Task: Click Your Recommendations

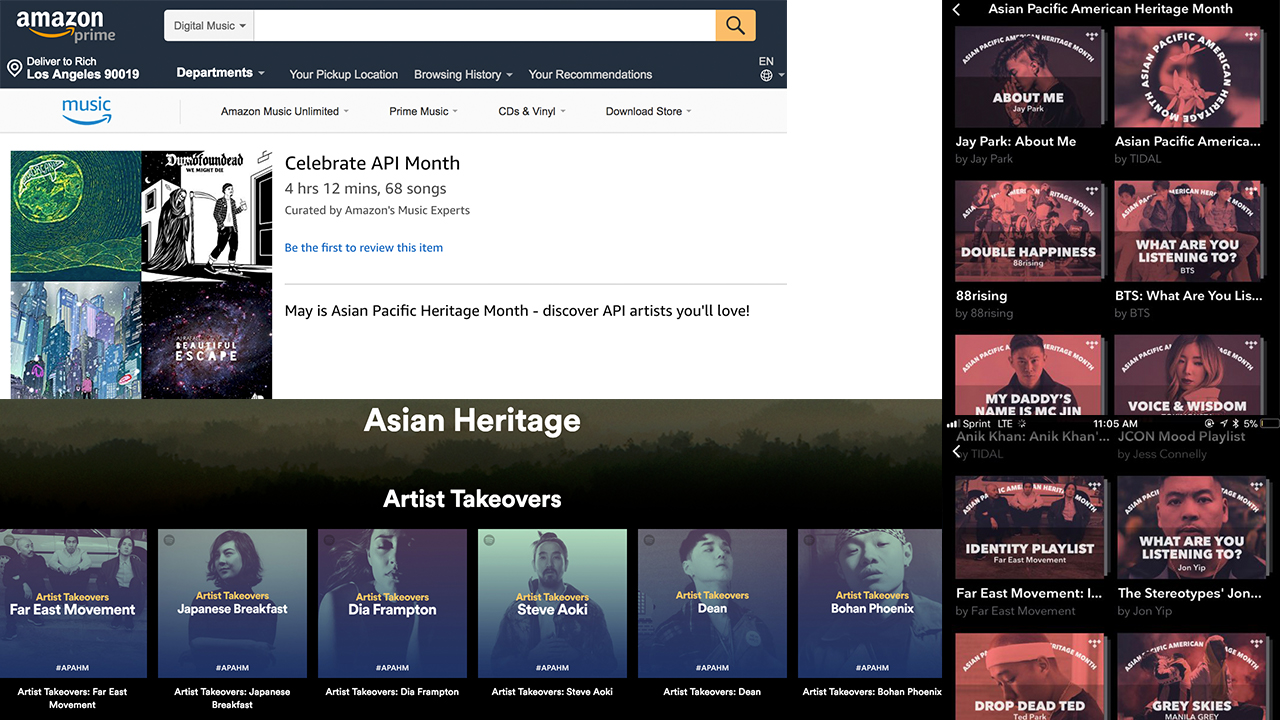Action: click(590, 74)
